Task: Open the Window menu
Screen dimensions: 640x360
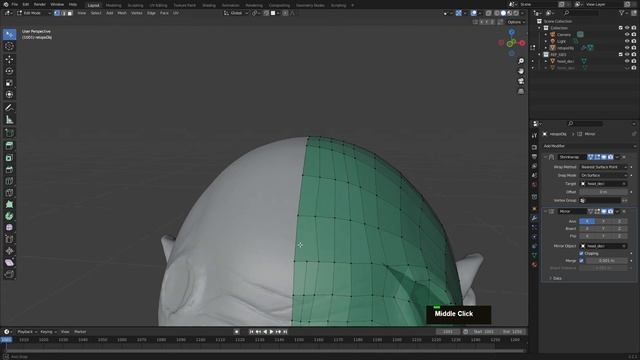Action: pyautogui.click(x=57, y=4)
